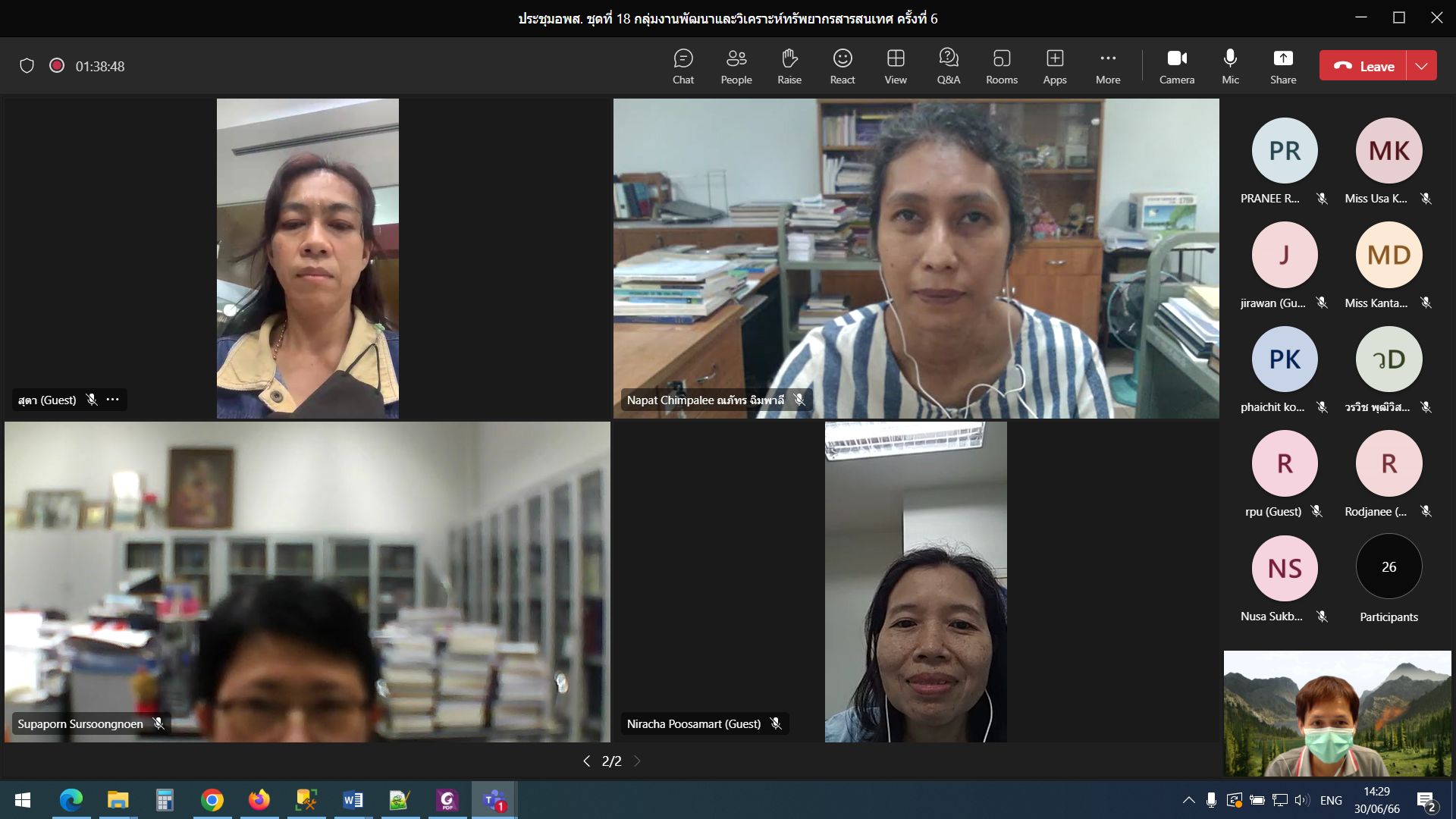Click the red Leave button

click(1363, 66)
